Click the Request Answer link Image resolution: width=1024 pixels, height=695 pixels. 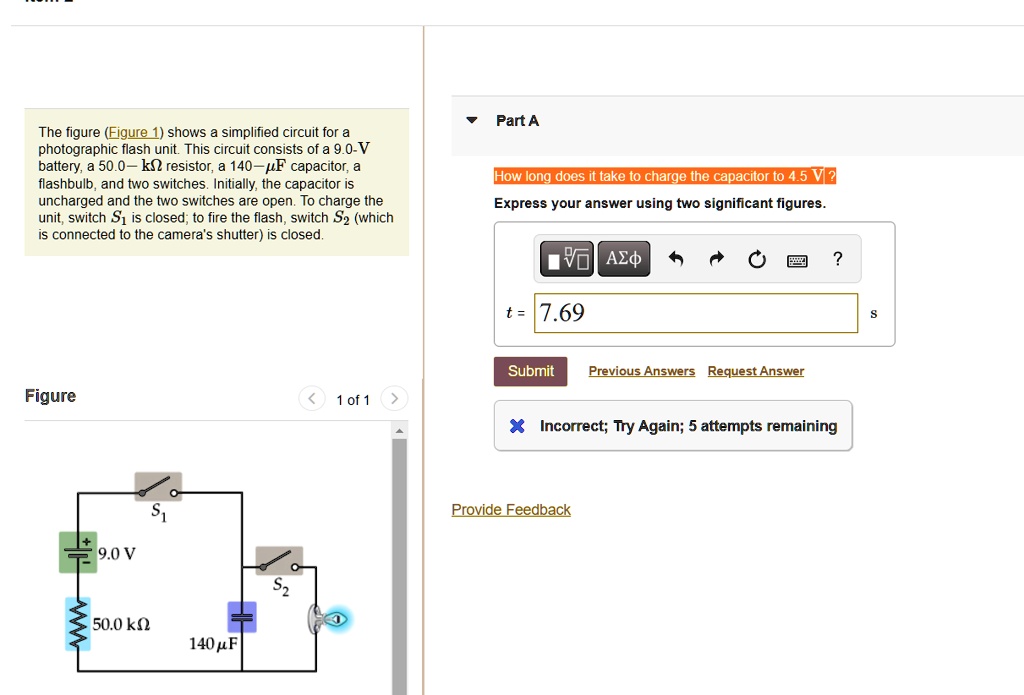[x=755, y=370]
